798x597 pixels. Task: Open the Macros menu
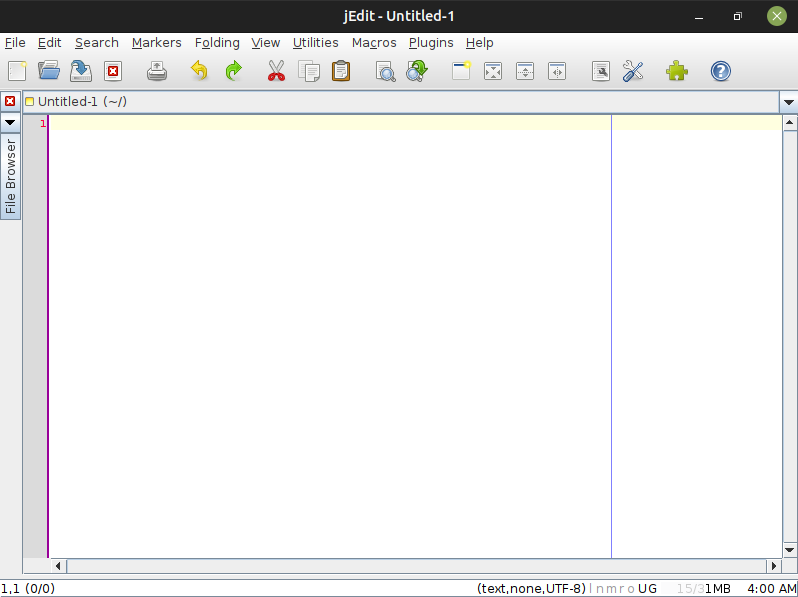pyautogui.click(x=374, y=43)
